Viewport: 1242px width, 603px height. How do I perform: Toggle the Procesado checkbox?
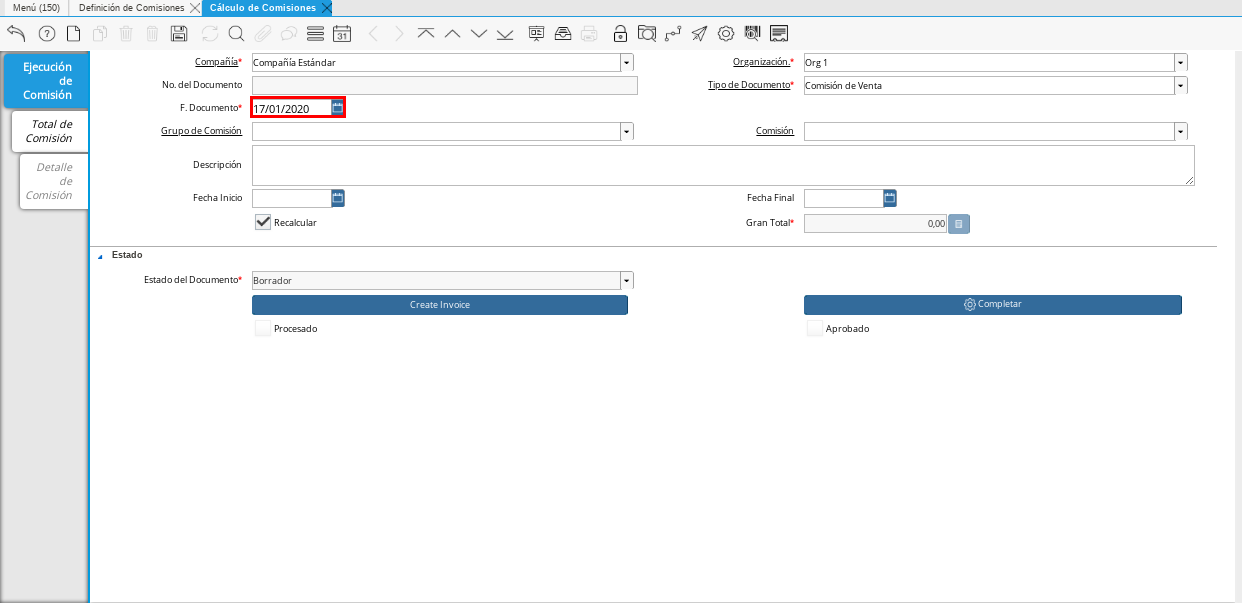click(x=263, y=328)
